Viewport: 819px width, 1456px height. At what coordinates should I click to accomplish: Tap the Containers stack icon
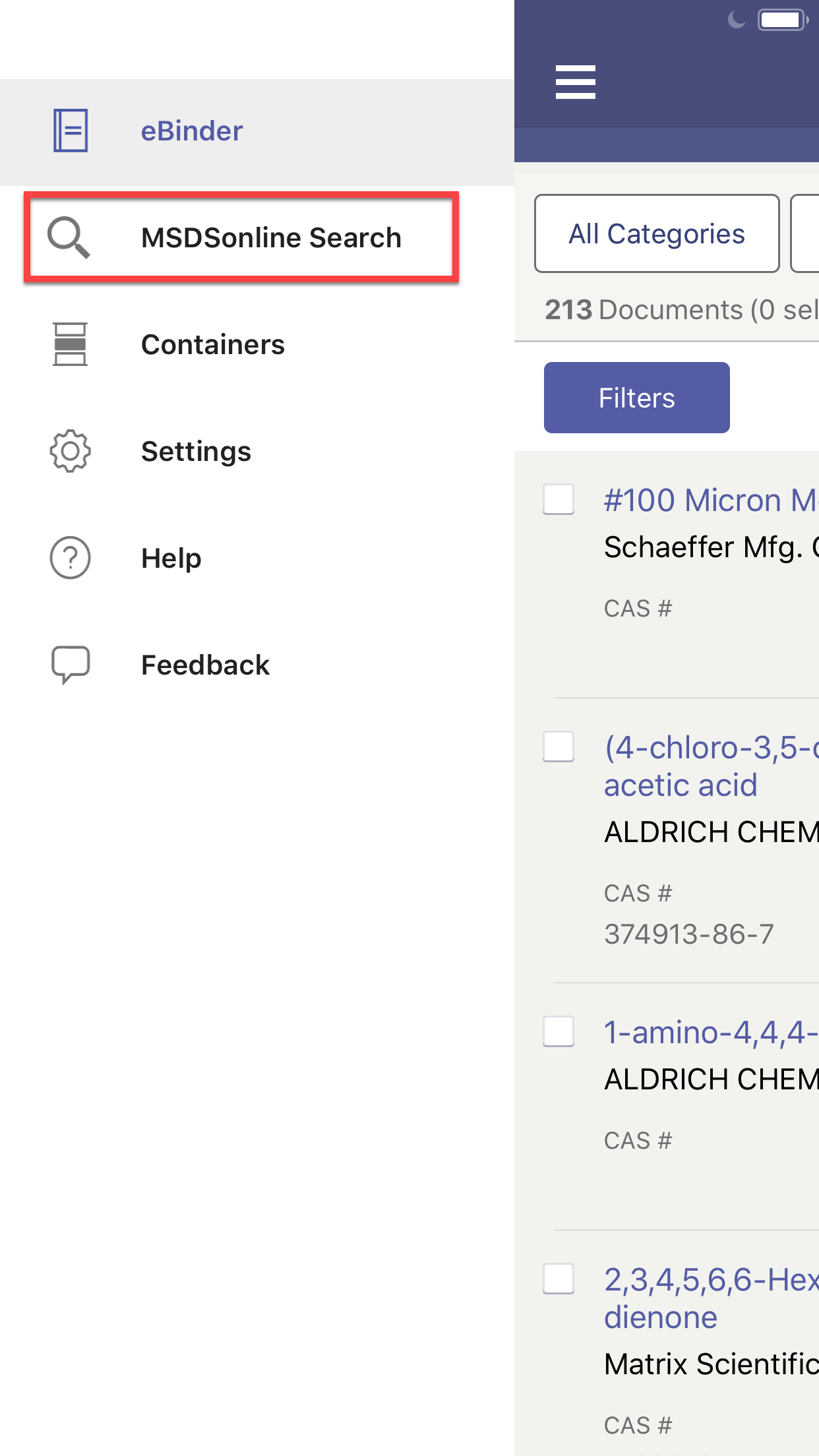click(70, 344)
